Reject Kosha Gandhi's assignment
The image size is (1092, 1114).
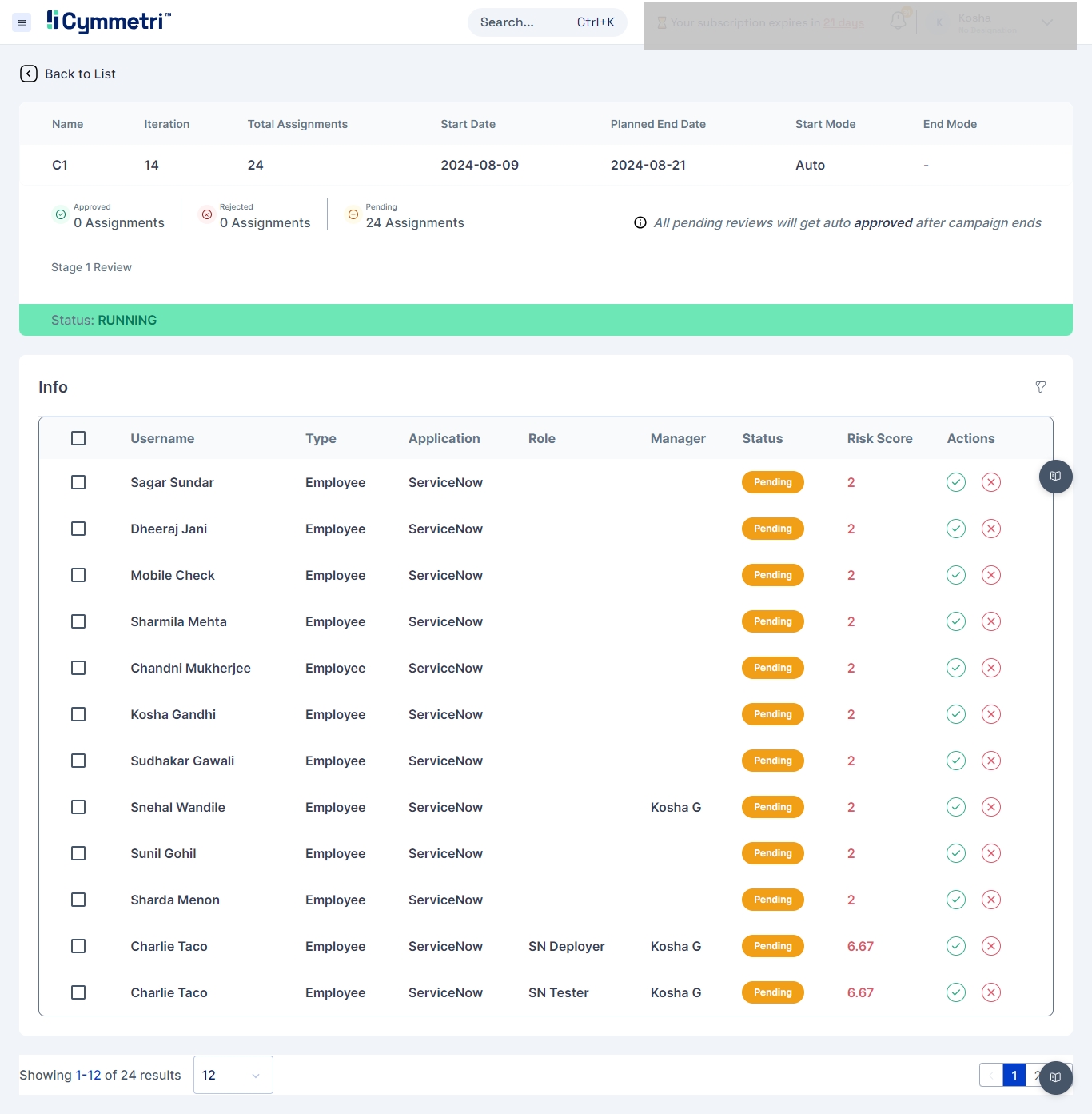coord(990,714)
